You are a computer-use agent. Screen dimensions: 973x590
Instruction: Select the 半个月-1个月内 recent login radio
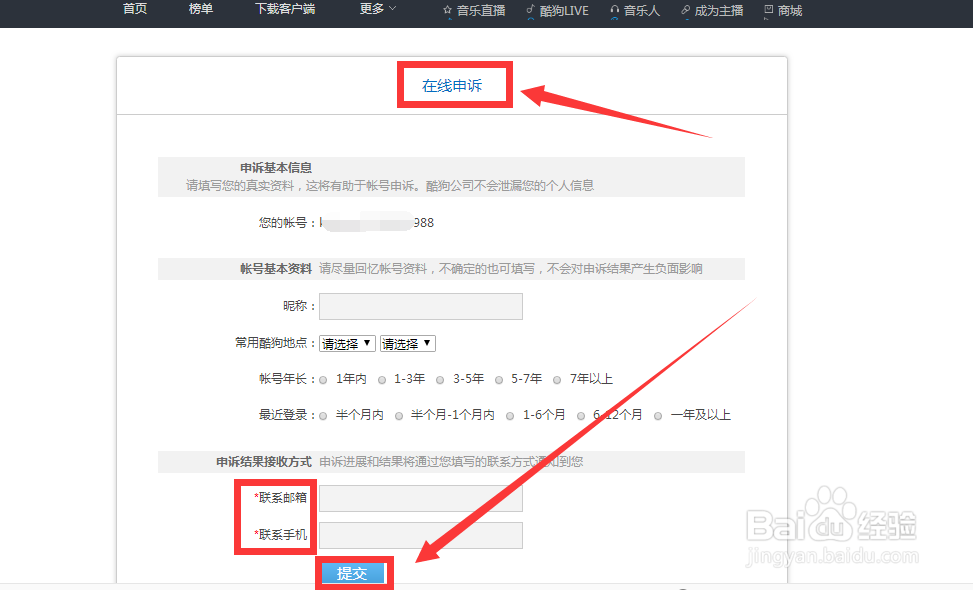pos(399,416)
